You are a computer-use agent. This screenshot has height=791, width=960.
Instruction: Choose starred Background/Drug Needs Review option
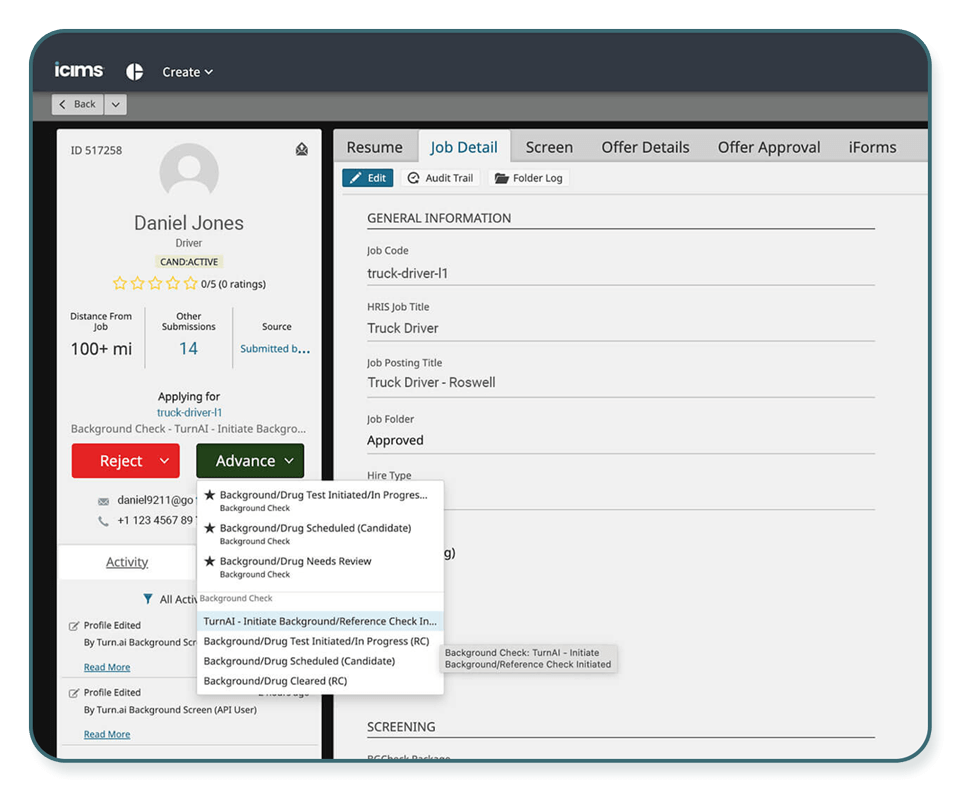tap(295, 562)
